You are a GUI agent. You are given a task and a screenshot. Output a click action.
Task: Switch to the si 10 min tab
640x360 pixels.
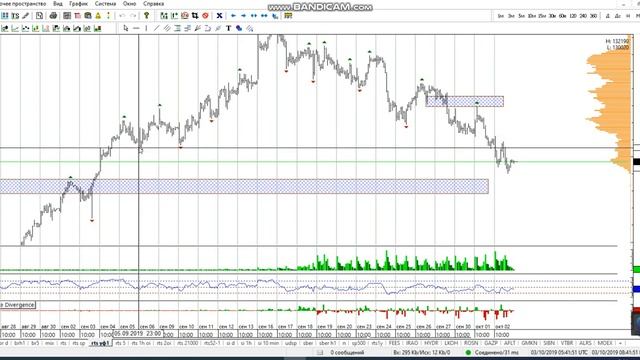coord(269,343)
